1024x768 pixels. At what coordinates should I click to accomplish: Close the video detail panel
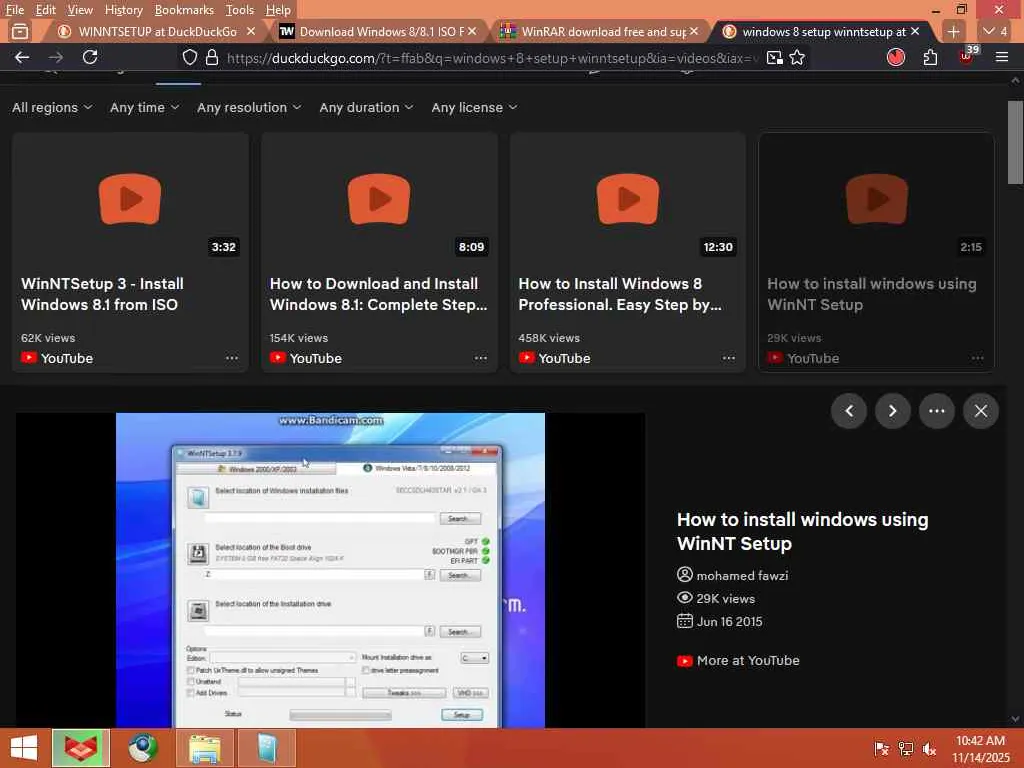pyautogui.click(x=980, y=411)
